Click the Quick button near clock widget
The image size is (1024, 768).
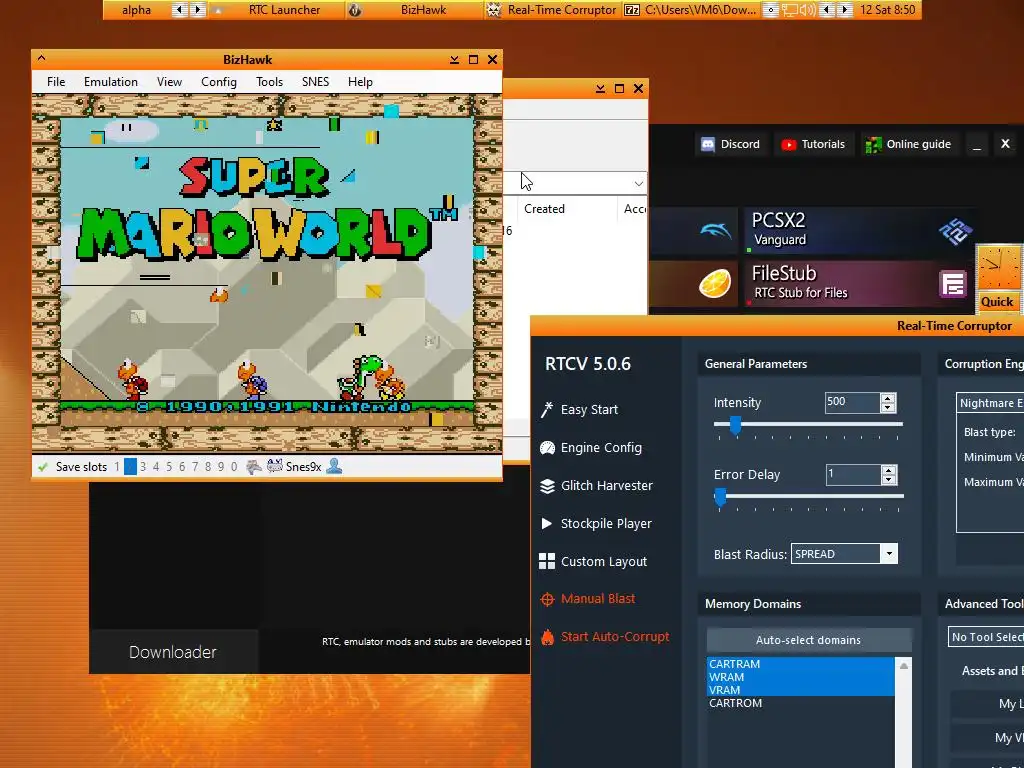click(x=997, y=302)
